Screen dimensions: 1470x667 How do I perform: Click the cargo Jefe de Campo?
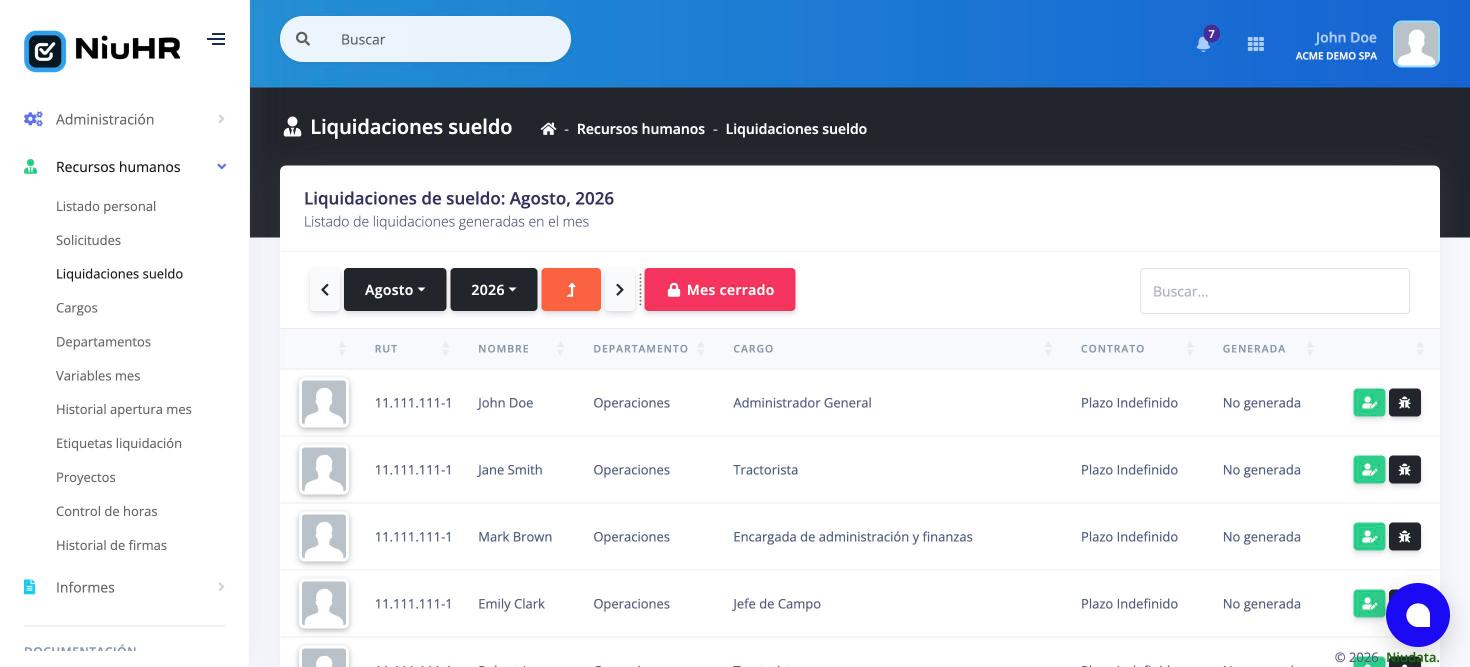point(777,604)
